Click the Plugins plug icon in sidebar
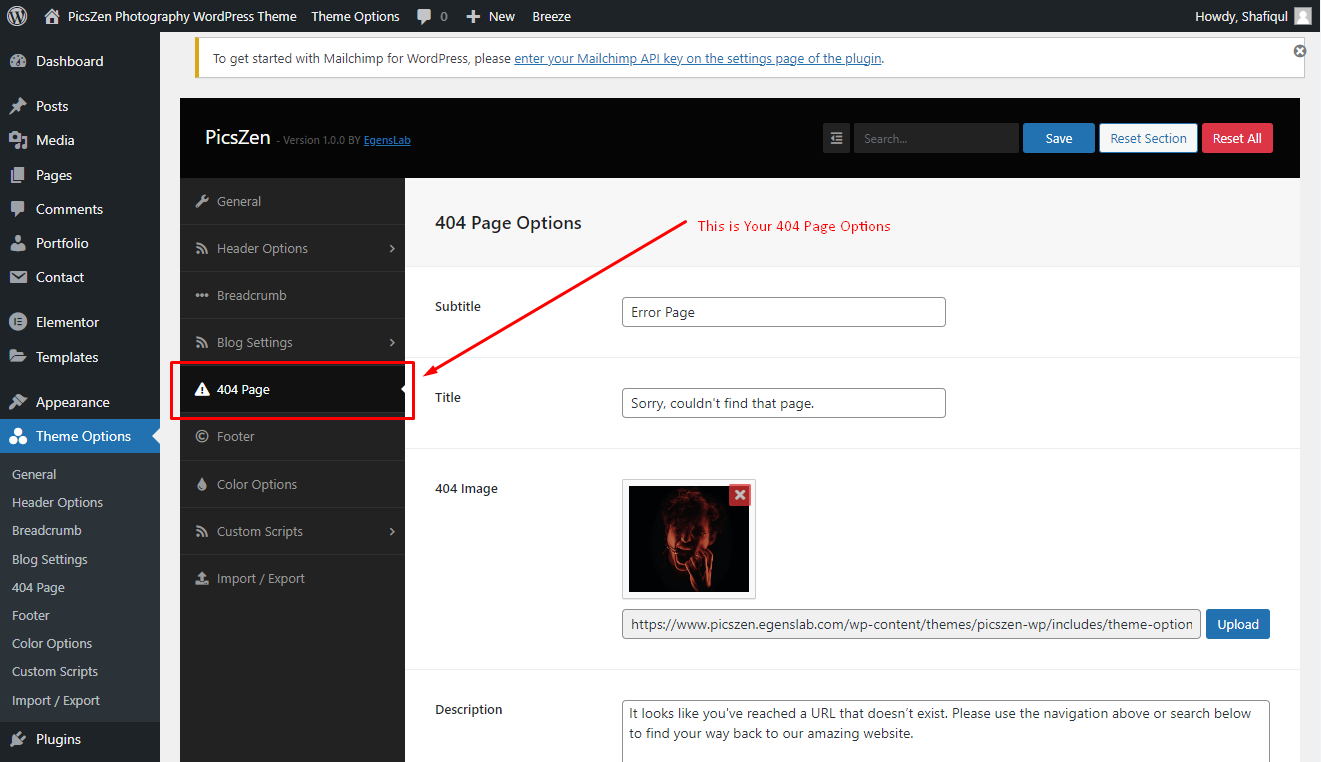 (18, 739)
